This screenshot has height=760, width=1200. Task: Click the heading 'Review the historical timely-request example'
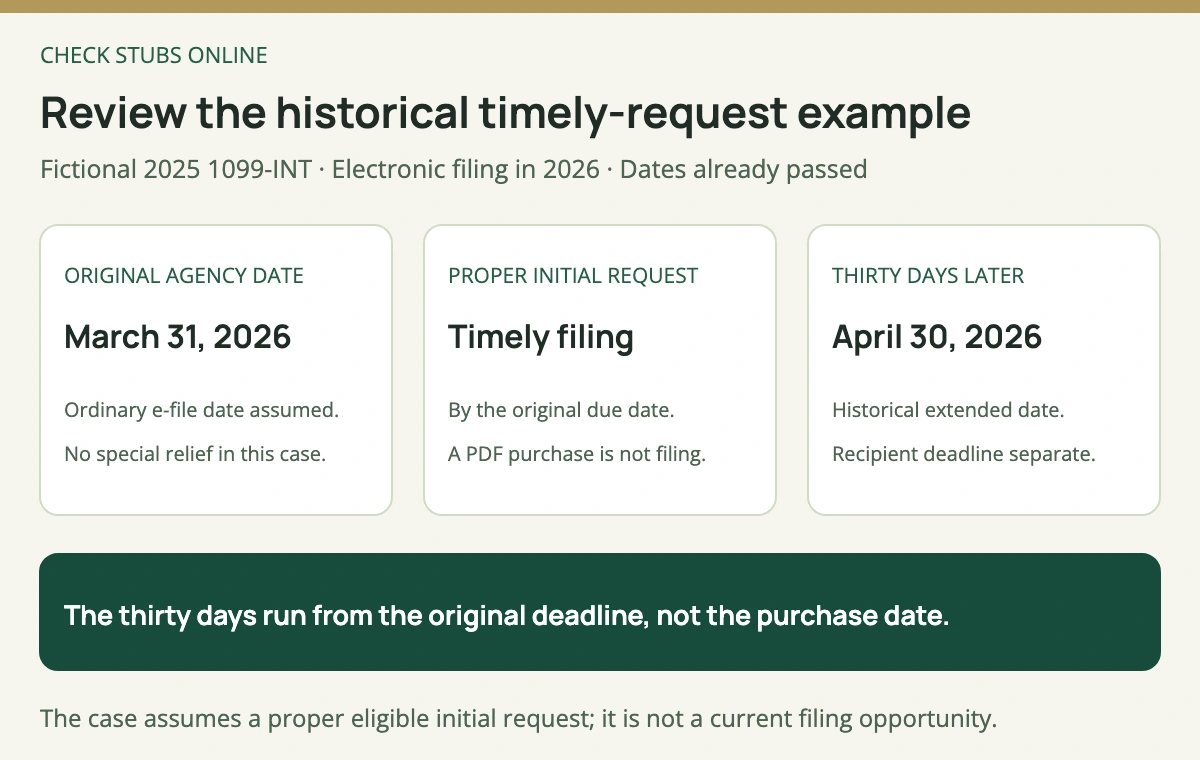[x=505, y=113]
